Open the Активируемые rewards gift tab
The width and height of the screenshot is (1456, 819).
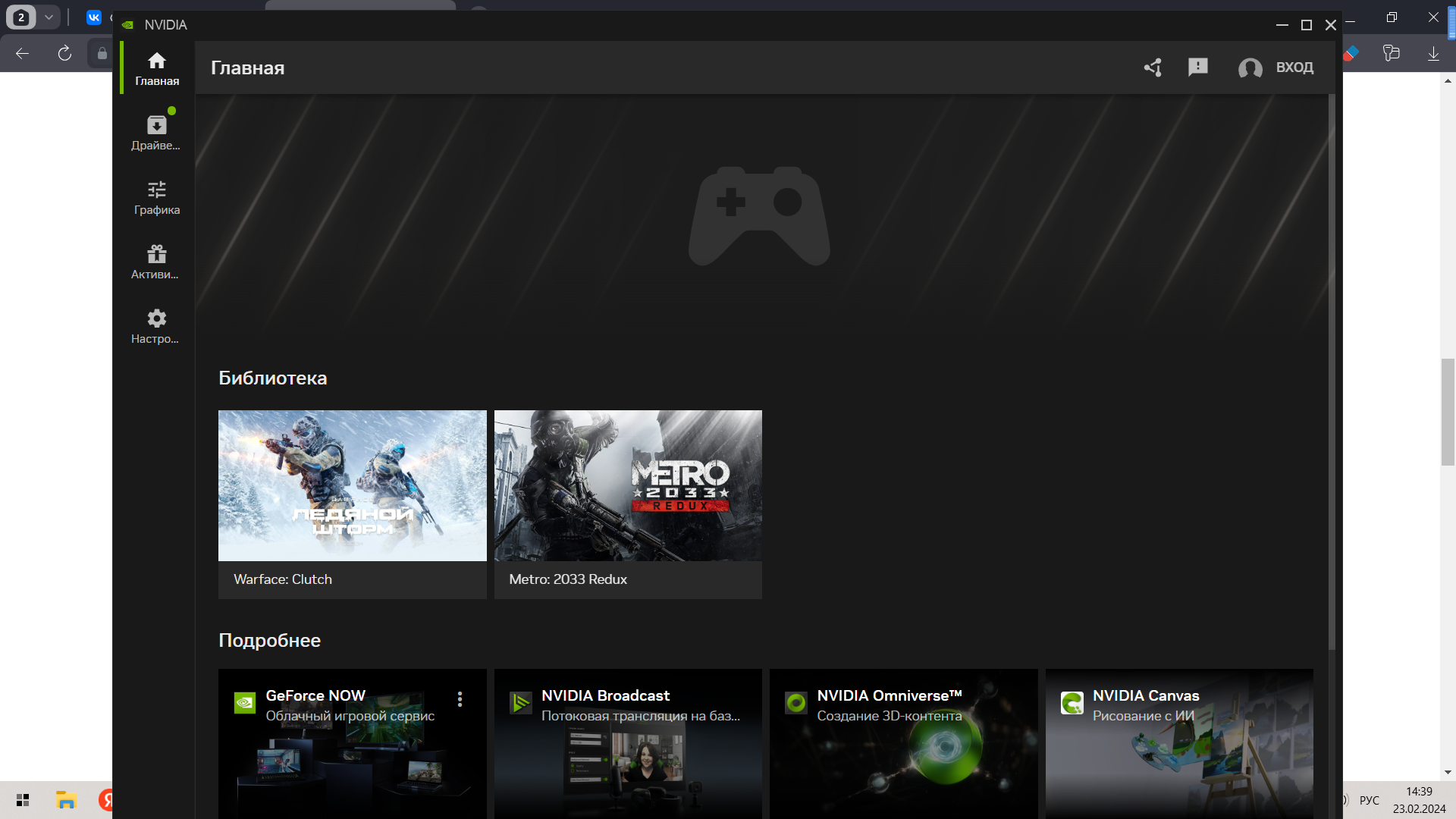point(157,262)
